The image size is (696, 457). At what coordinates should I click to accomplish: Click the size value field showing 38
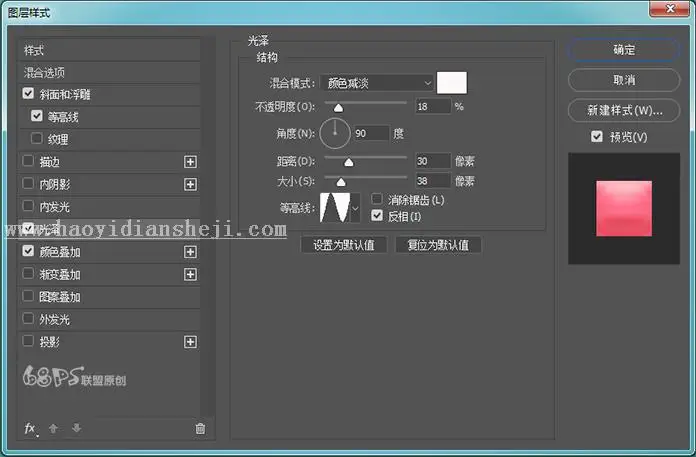(433, 181)
